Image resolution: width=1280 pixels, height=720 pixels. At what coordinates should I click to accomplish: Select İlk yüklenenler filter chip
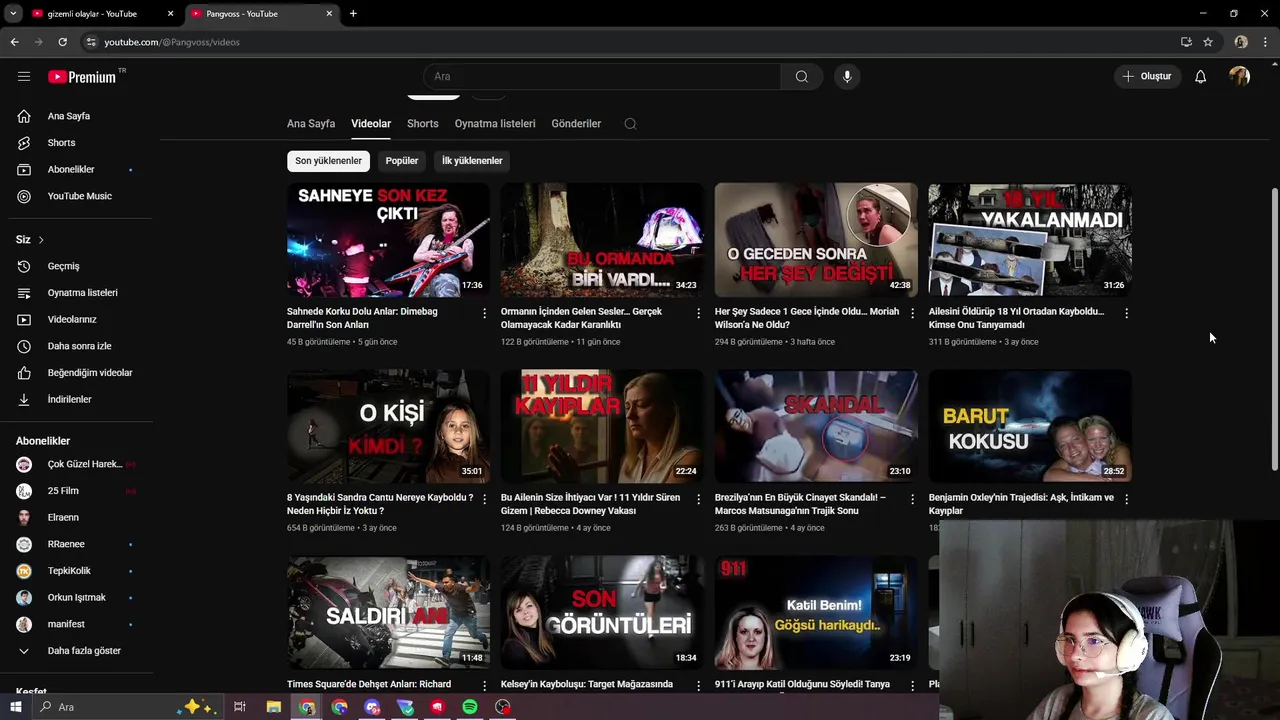pyautogui.click(x=472, y=161)
